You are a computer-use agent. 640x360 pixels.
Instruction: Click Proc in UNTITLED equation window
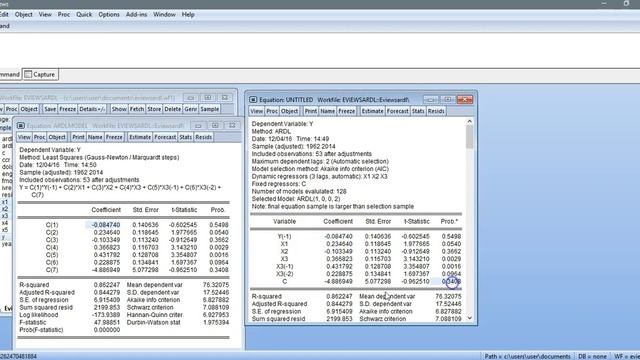(272, 111)
